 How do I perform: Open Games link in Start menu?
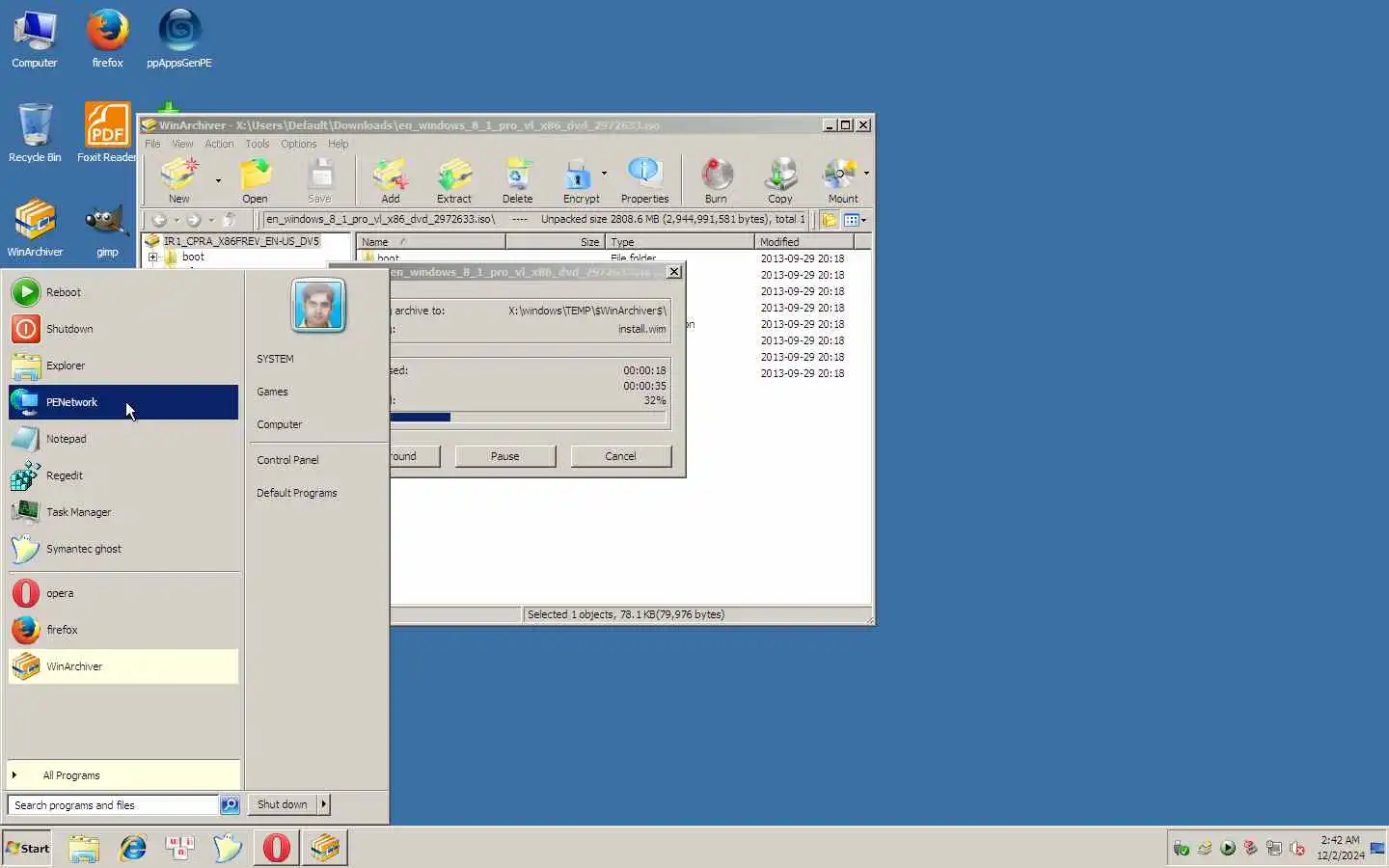[272, 392]
